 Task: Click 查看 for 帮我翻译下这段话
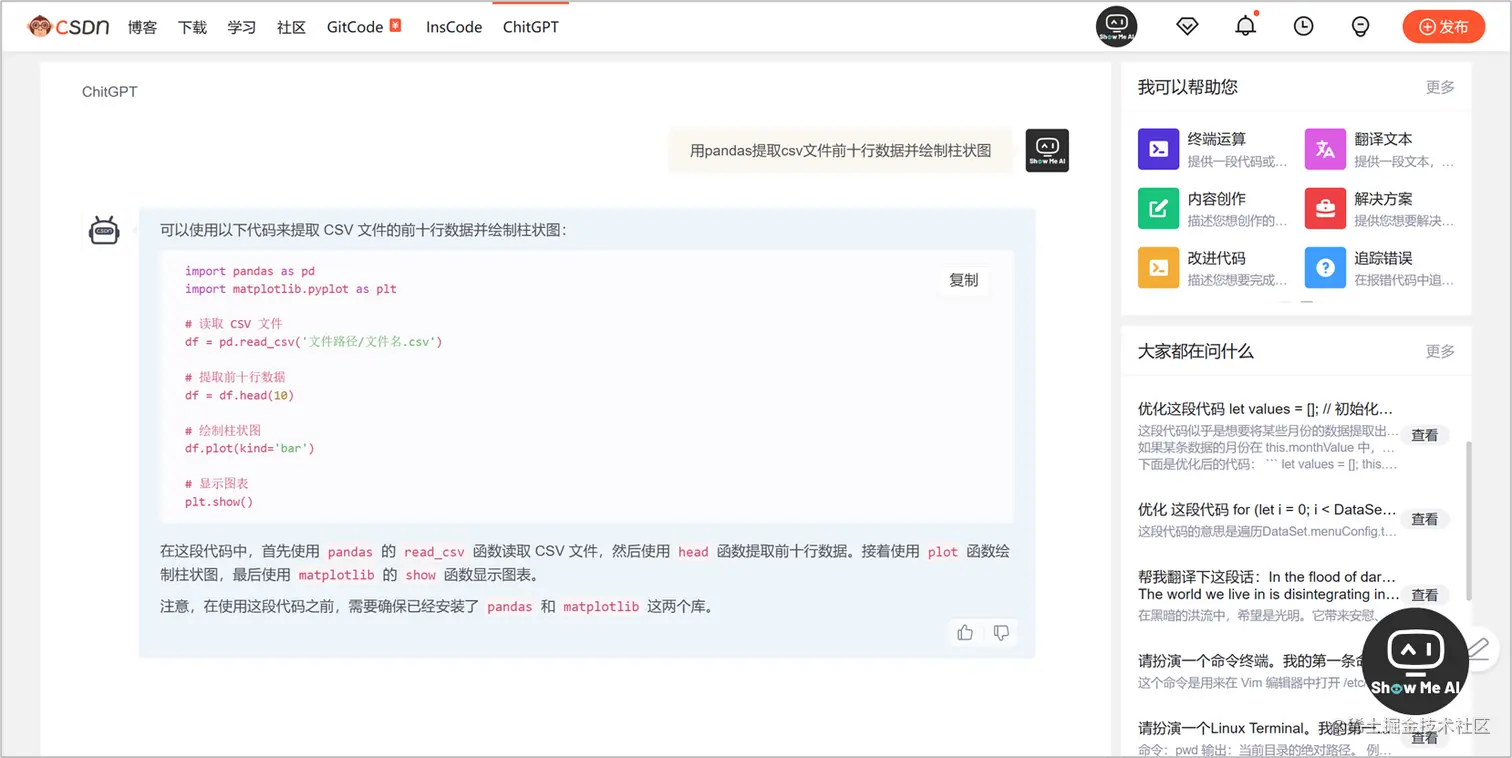1424,595
